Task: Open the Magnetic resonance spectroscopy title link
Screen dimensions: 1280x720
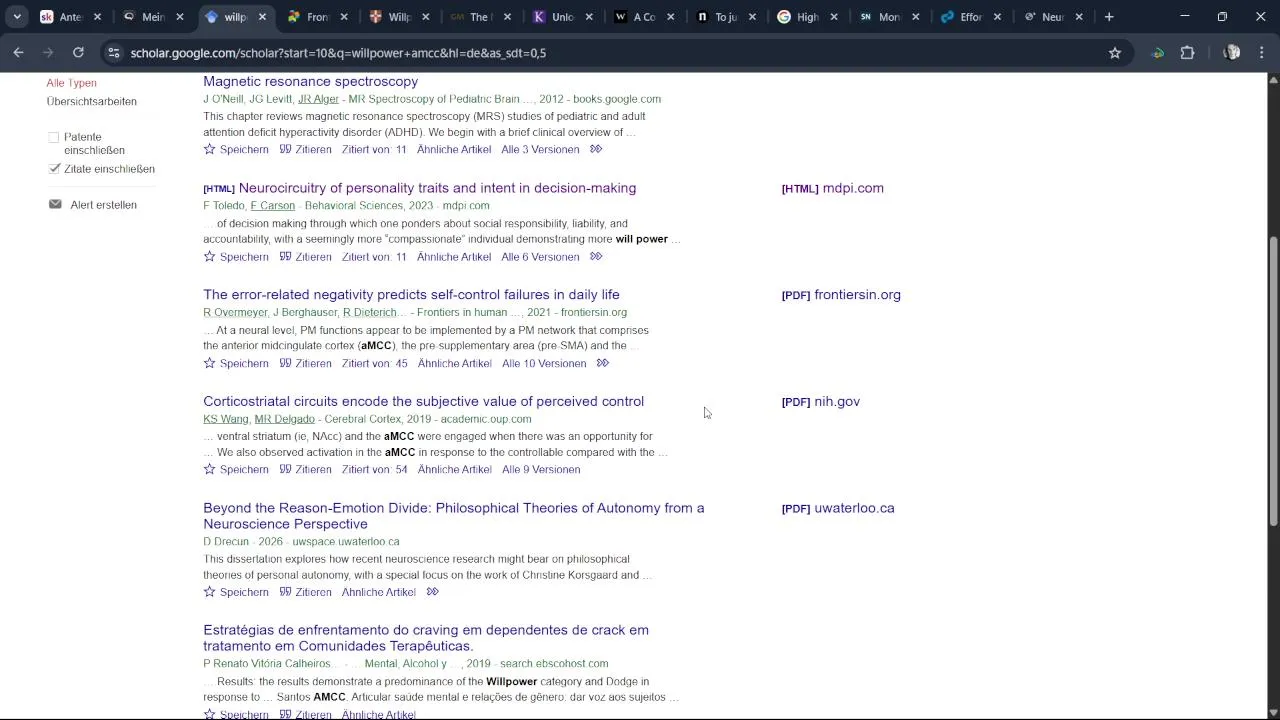Action: tap(310, 81)
